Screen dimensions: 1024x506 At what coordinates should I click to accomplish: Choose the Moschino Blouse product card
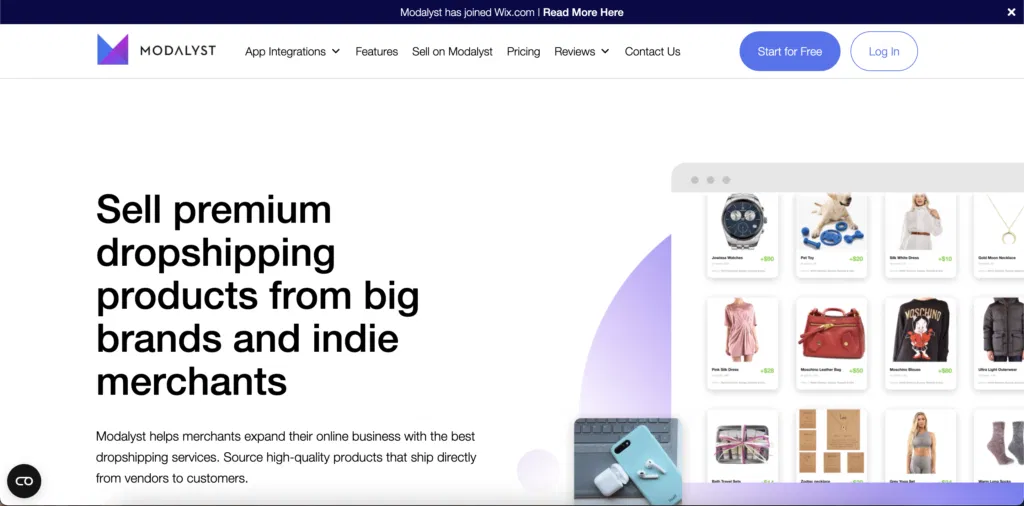[920, 343]
